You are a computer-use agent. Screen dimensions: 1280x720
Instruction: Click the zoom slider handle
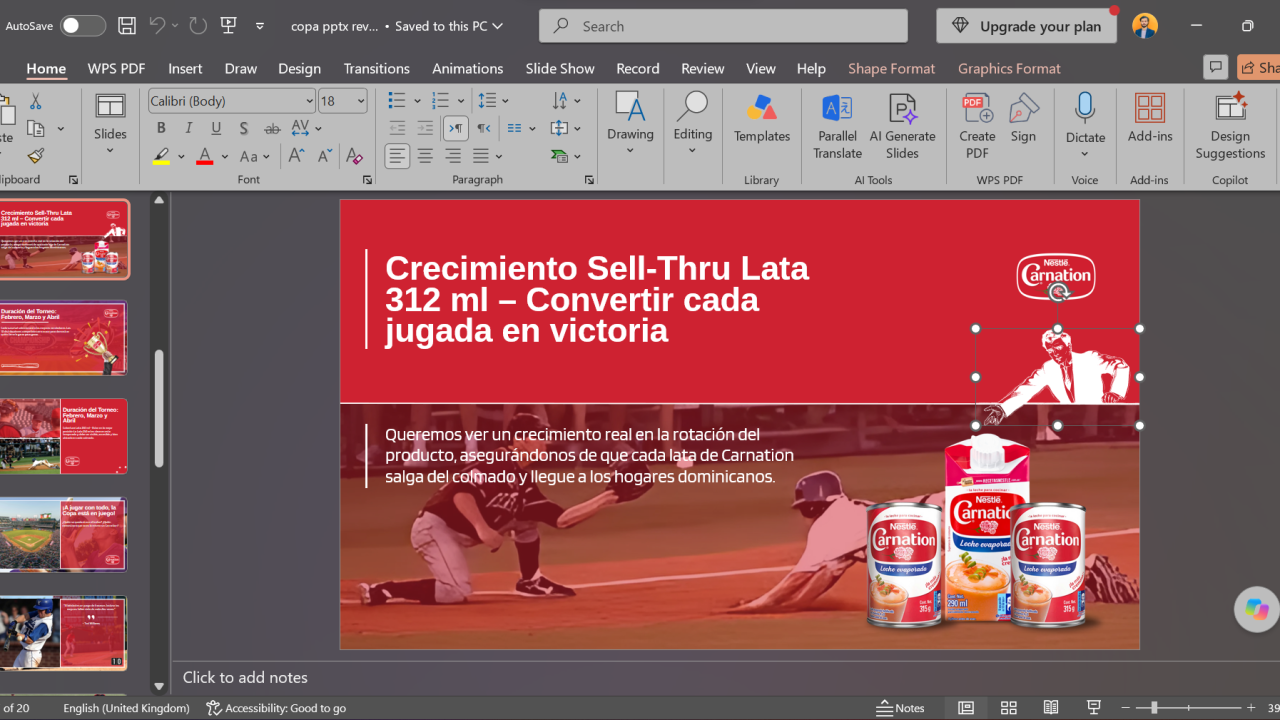[x=1154, y=708]
